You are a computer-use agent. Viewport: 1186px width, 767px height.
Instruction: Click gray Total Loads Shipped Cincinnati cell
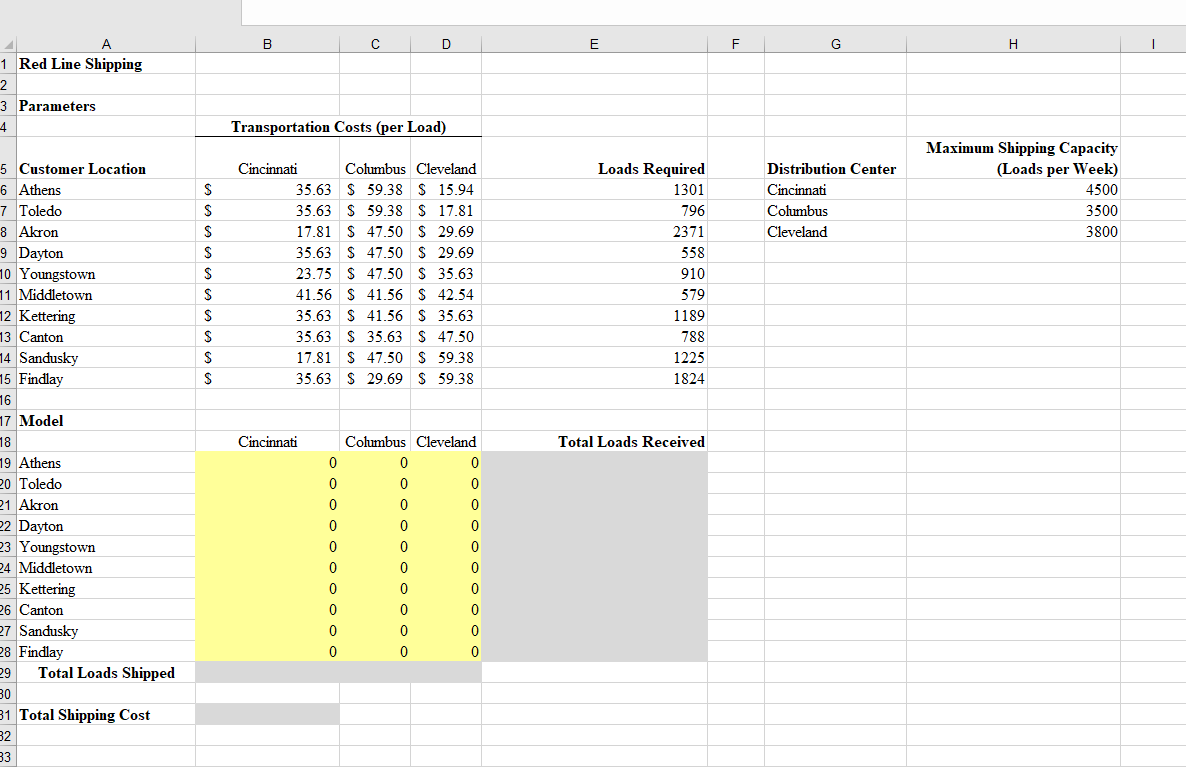click(267, 673)
